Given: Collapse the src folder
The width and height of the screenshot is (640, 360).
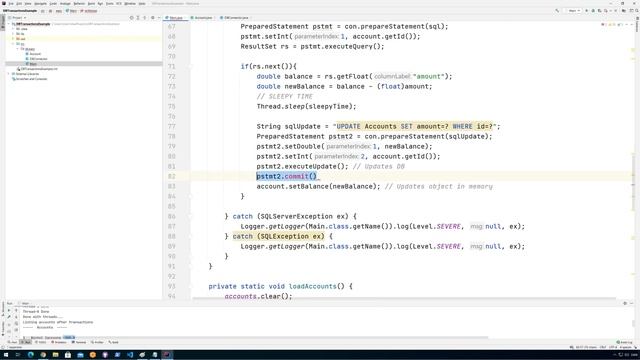Looking at the screenshot, I should pos(13,44).
